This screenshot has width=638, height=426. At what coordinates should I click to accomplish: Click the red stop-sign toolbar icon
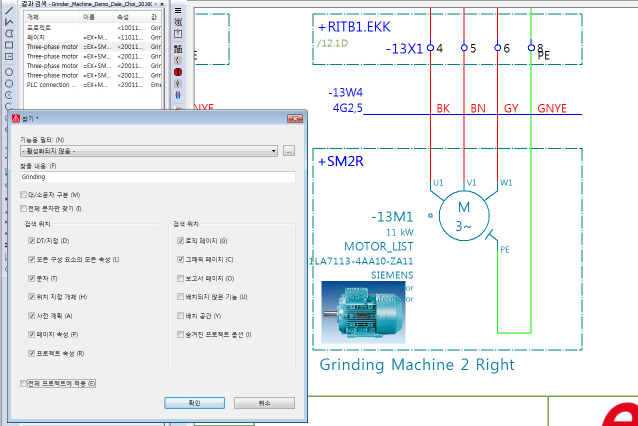(178, 72)
